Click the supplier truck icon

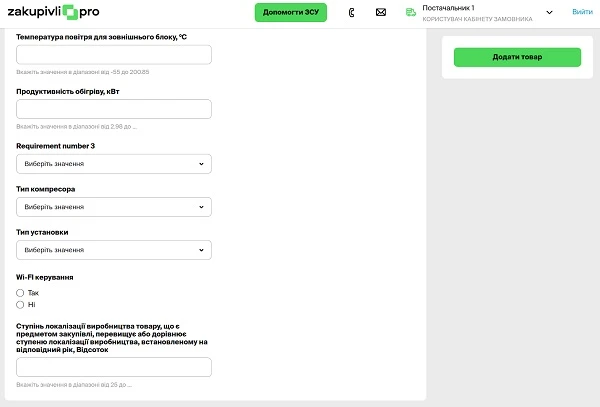(411, 12)
